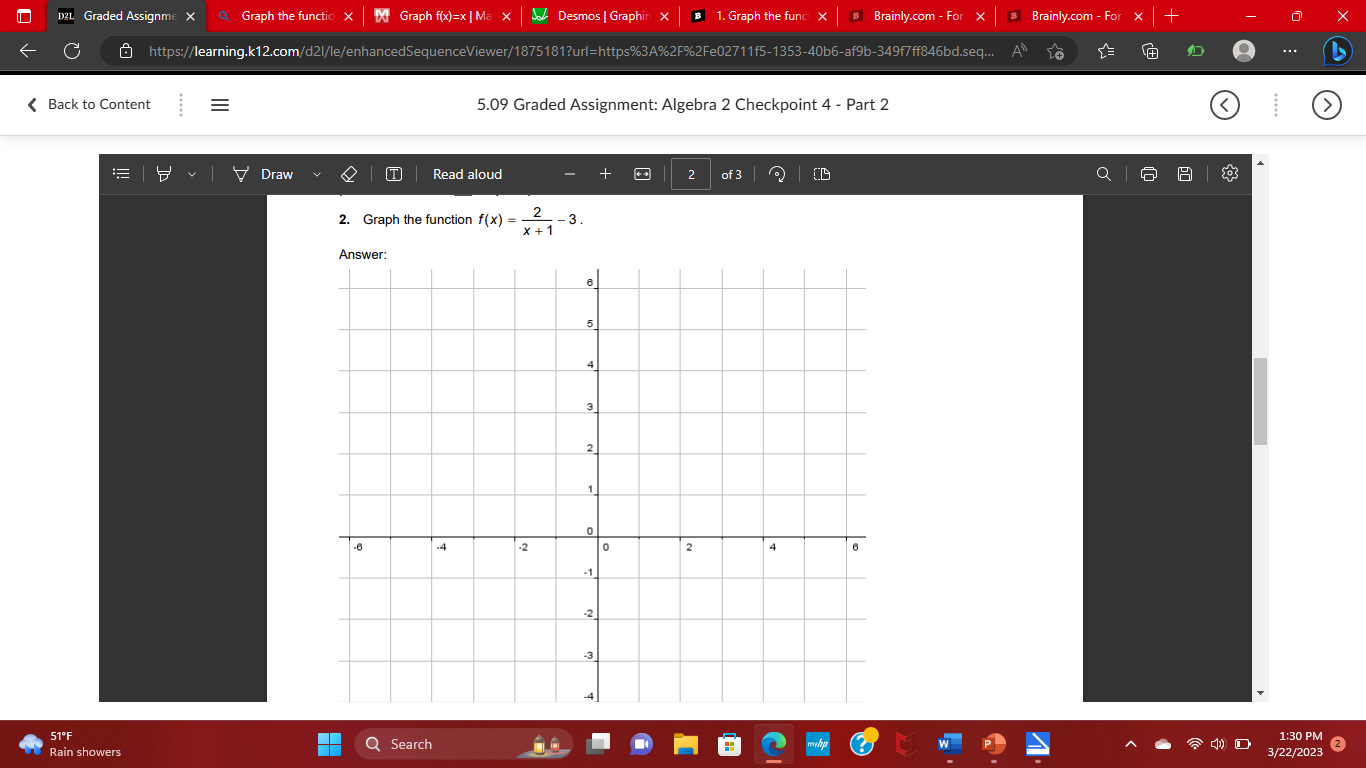Screen dimensions: 1366x768
Task: Click inside the page number field
Action: coord(690,174)
